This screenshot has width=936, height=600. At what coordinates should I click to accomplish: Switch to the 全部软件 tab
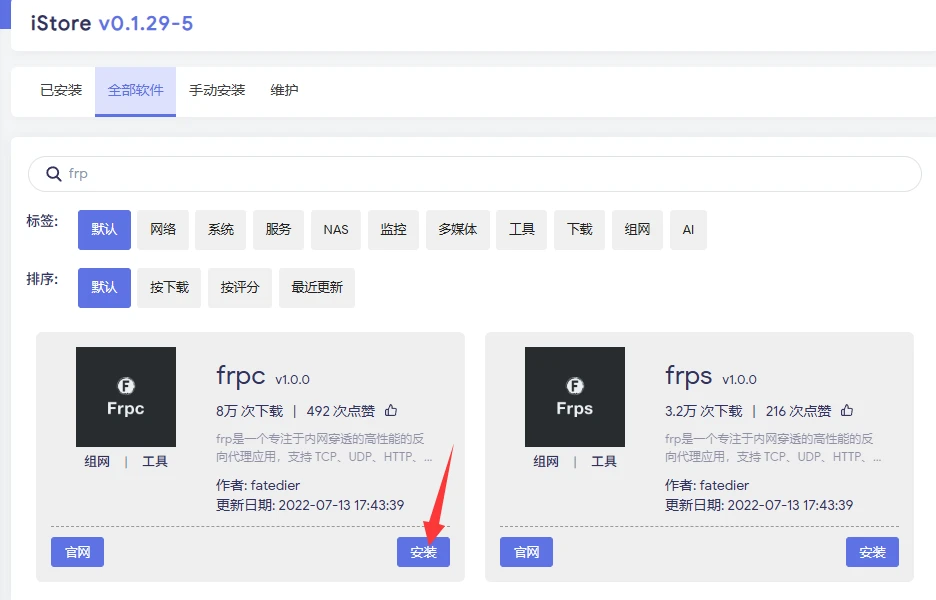click(136, 91)
